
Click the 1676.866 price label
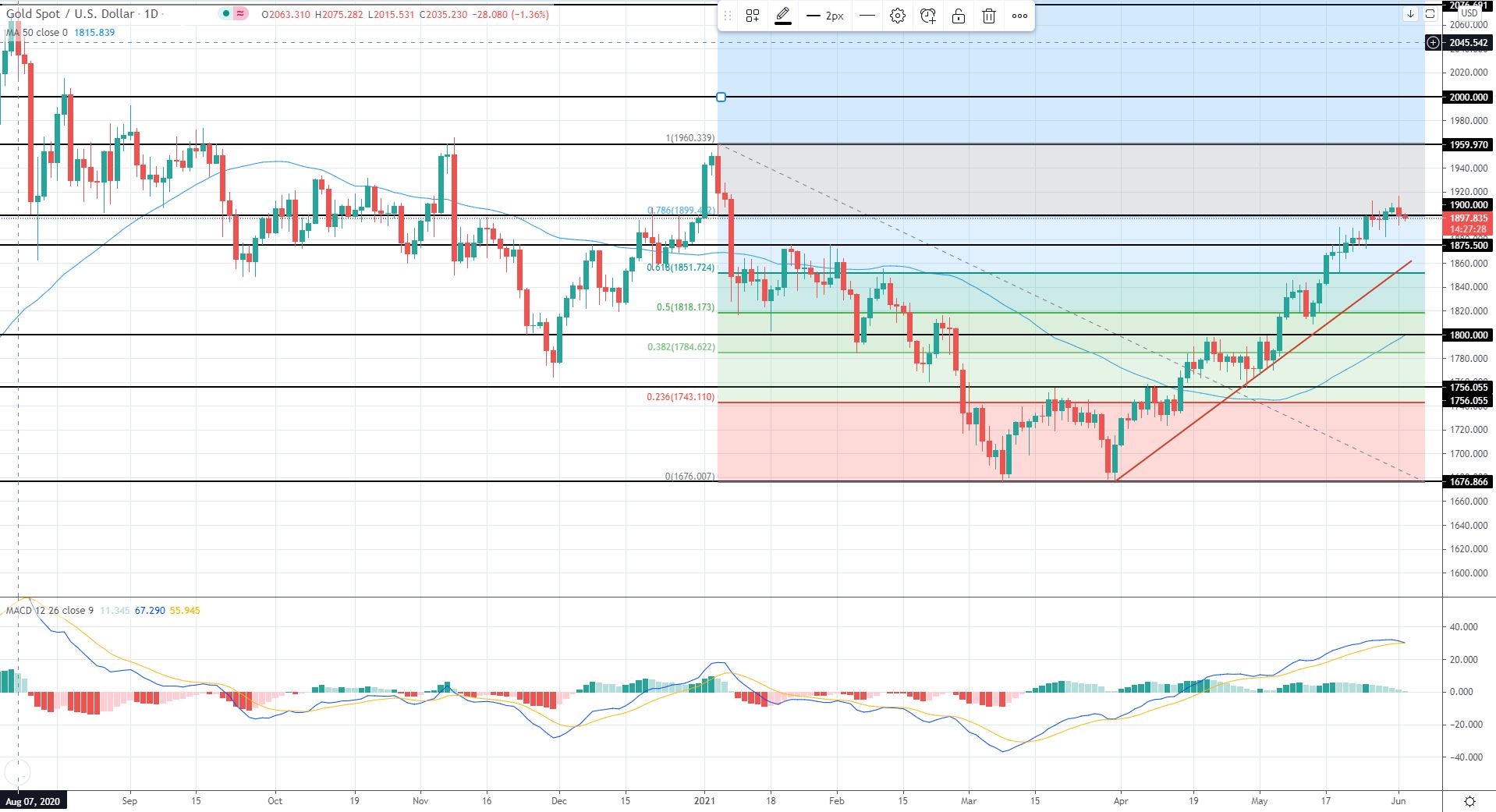(1468, 482)
